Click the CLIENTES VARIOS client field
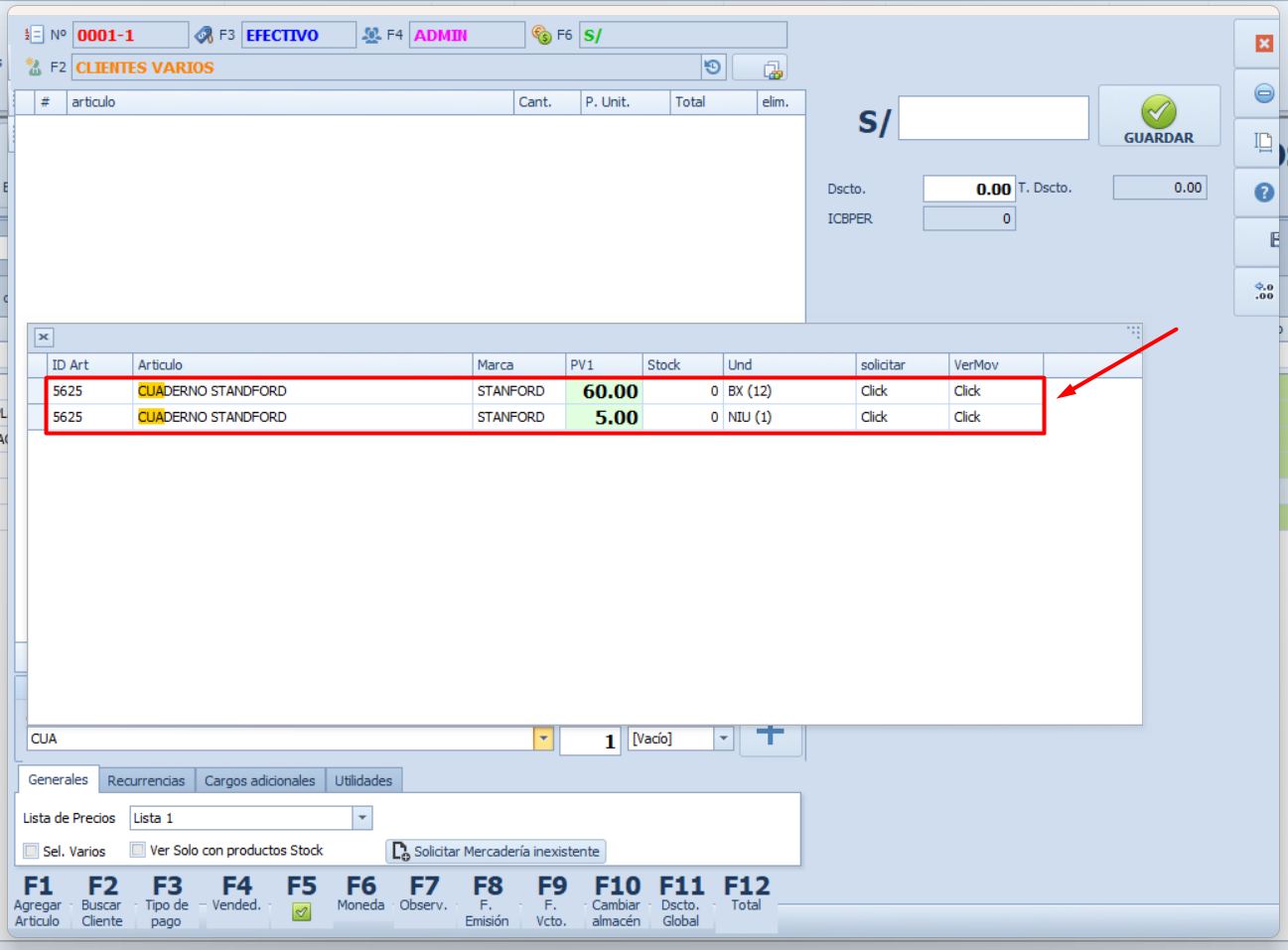This screenshot has width=1288, height=950. [x=385, y=68]
